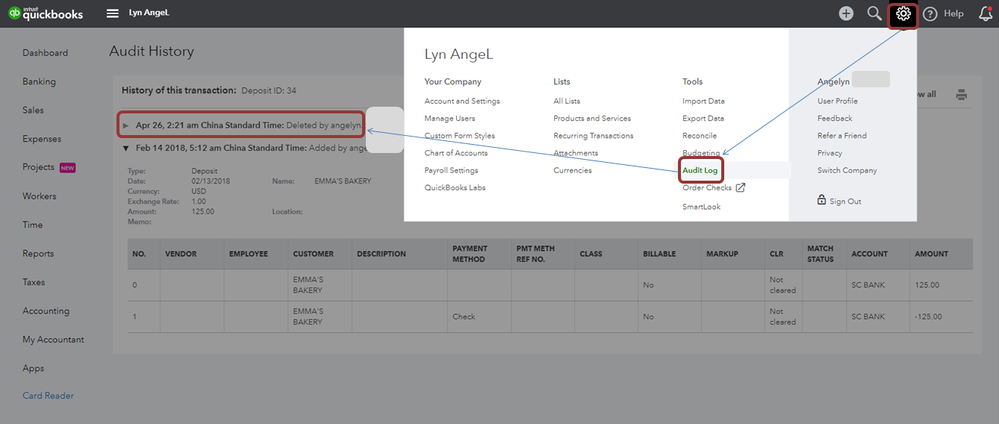Image resolution: width=999 pixels, height=424 pixels.
Task: Choose Import Data tool
Action: (703, 101)
